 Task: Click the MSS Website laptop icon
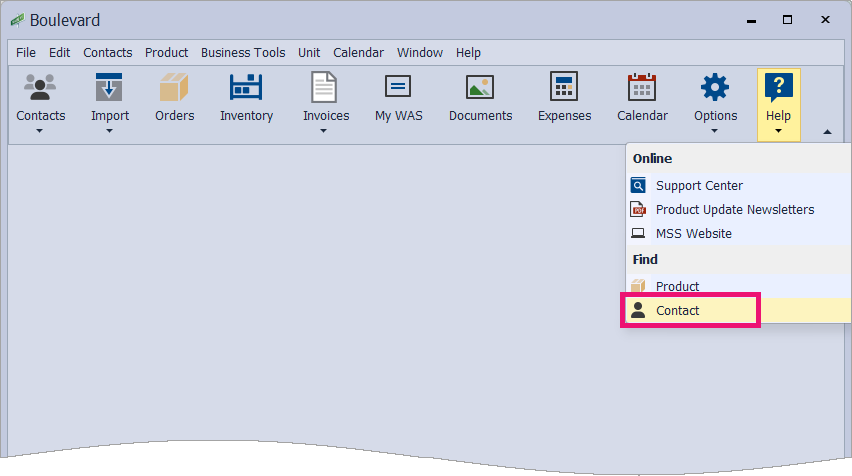[638, 233]
